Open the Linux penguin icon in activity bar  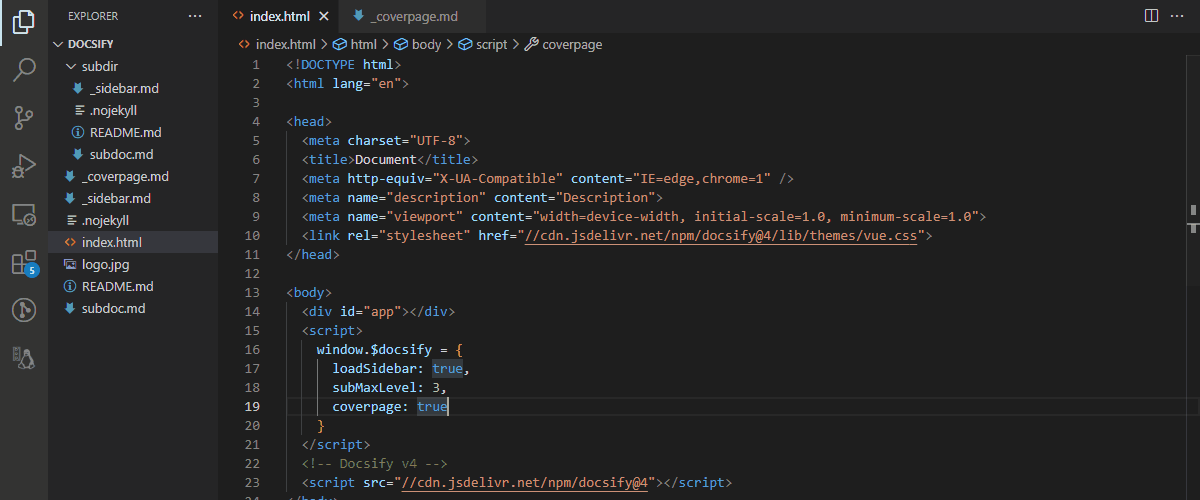[24, 358]
